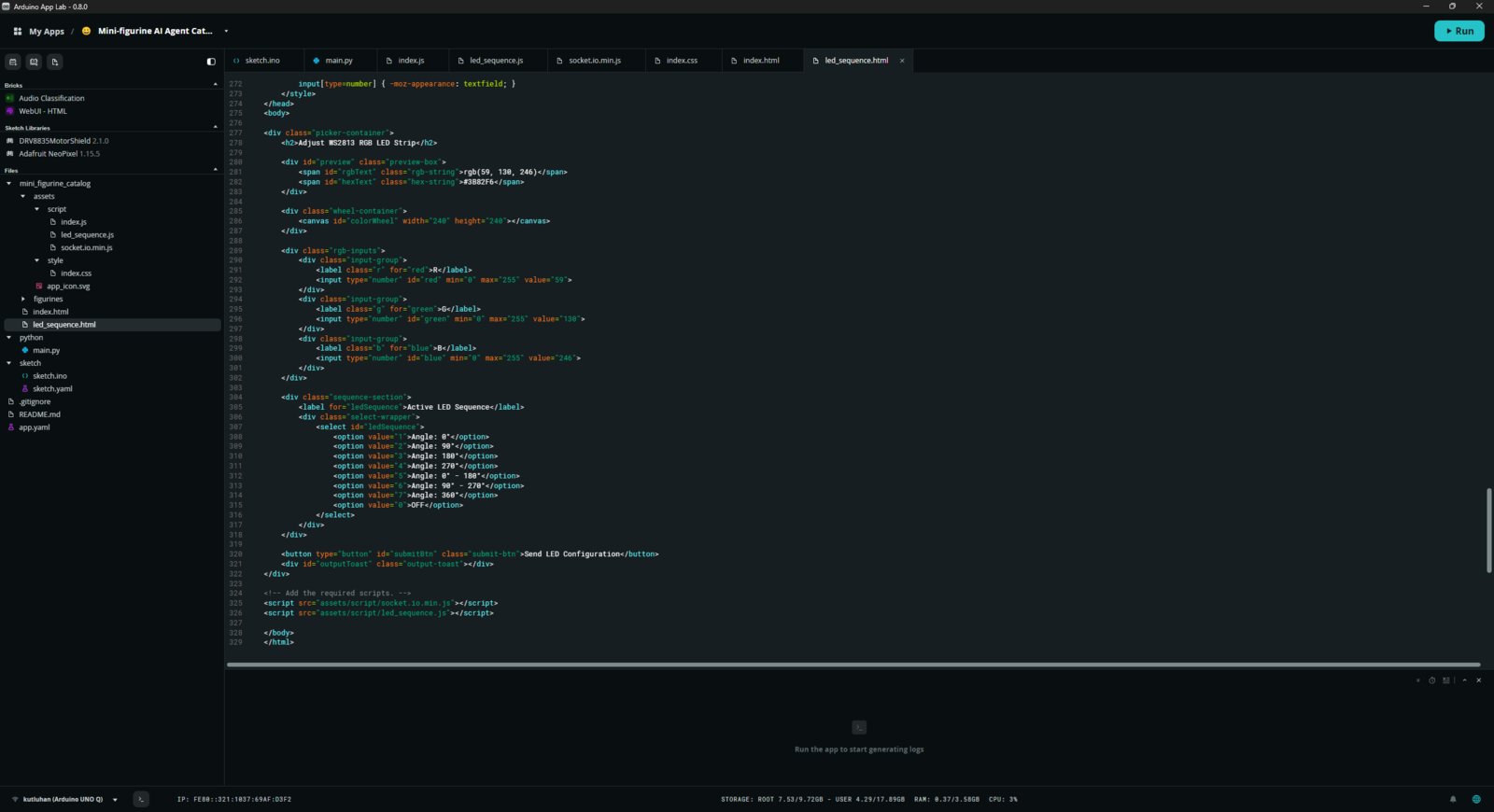Collapse the style folder
The width and height of the screenshot is (1494, 812).
(37, 260)
